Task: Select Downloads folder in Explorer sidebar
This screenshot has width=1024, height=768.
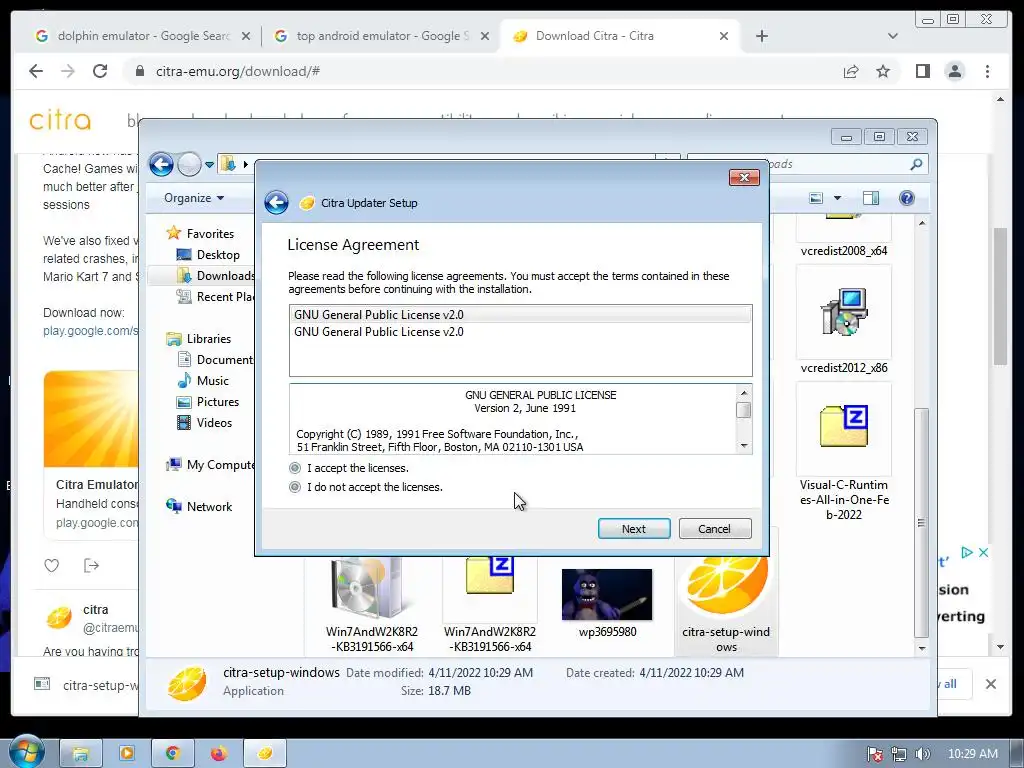Action: (x=216, y=276)
